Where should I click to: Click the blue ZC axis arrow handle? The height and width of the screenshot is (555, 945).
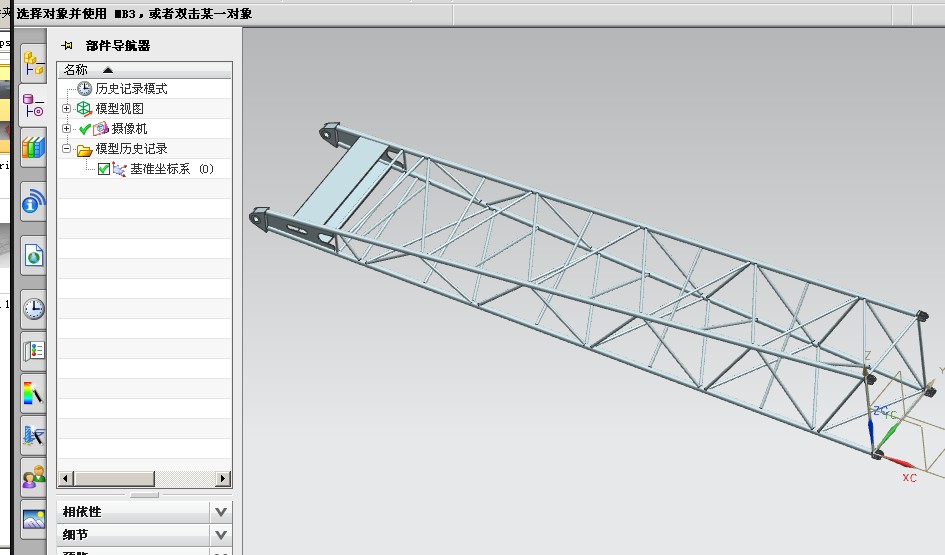tap(872, 432)
